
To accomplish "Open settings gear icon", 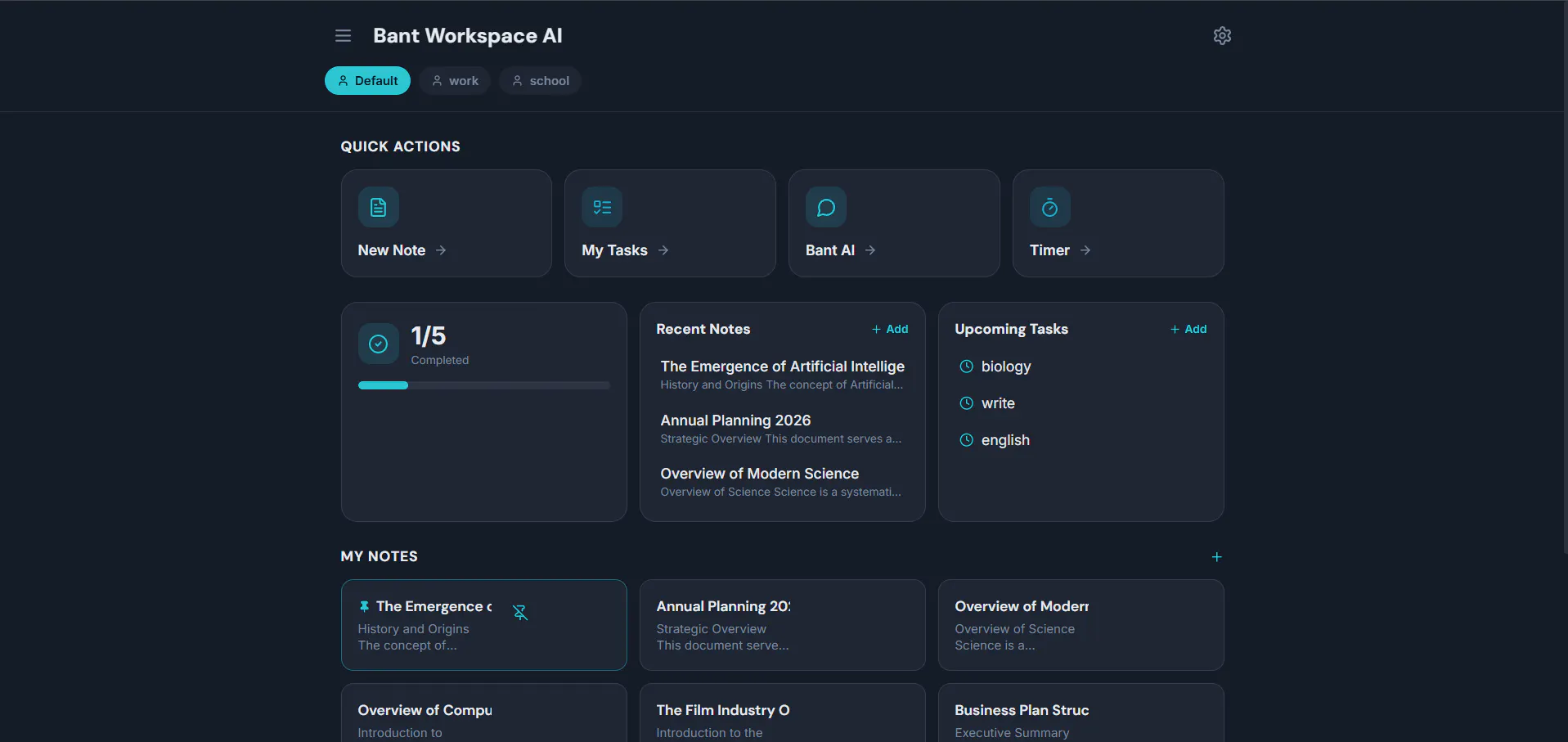I will [x=1222, y=35].
